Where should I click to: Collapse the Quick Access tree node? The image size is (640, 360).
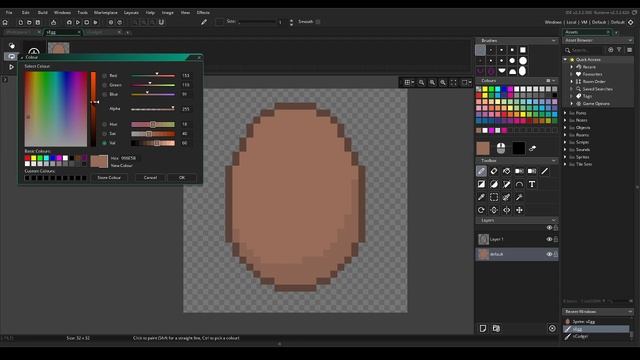[x=565, y=60]
